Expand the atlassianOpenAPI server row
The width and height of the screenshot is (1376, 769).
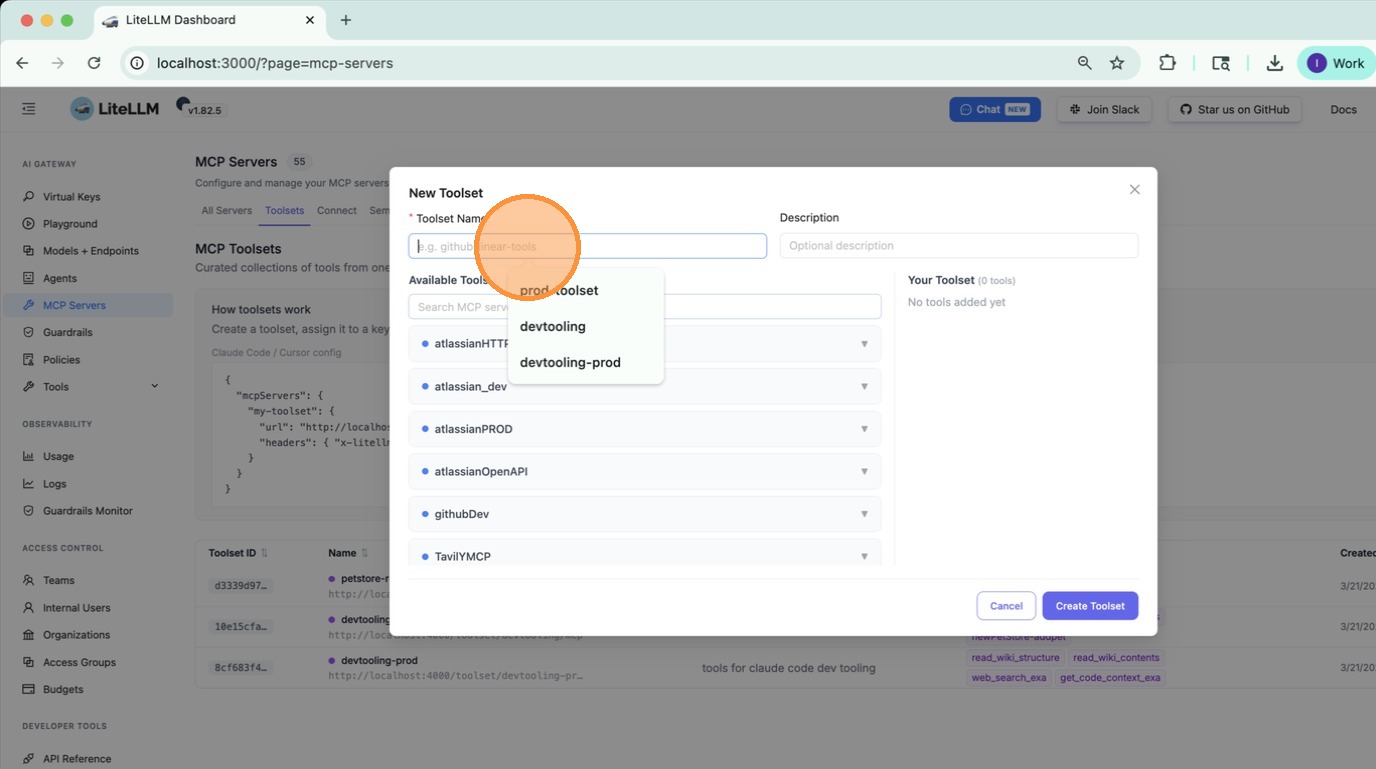[x=644, y=472]
